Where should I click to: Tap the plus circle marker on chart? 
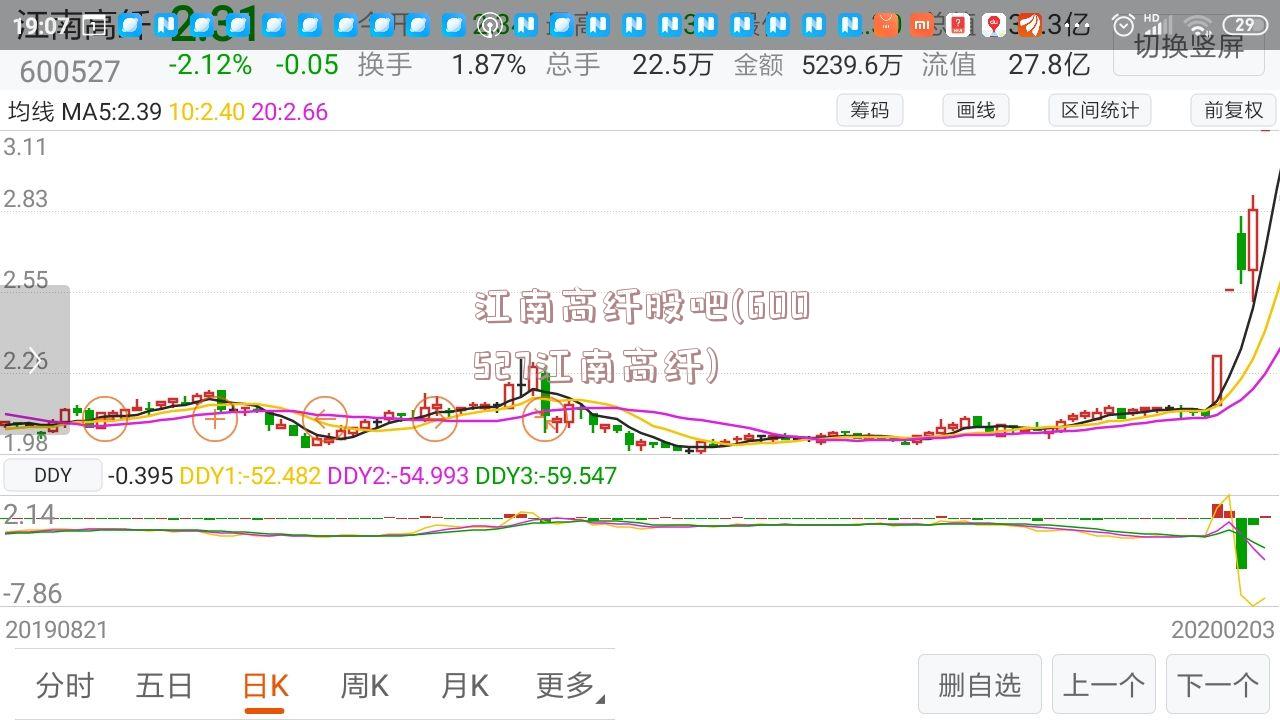tap(214, 419)
